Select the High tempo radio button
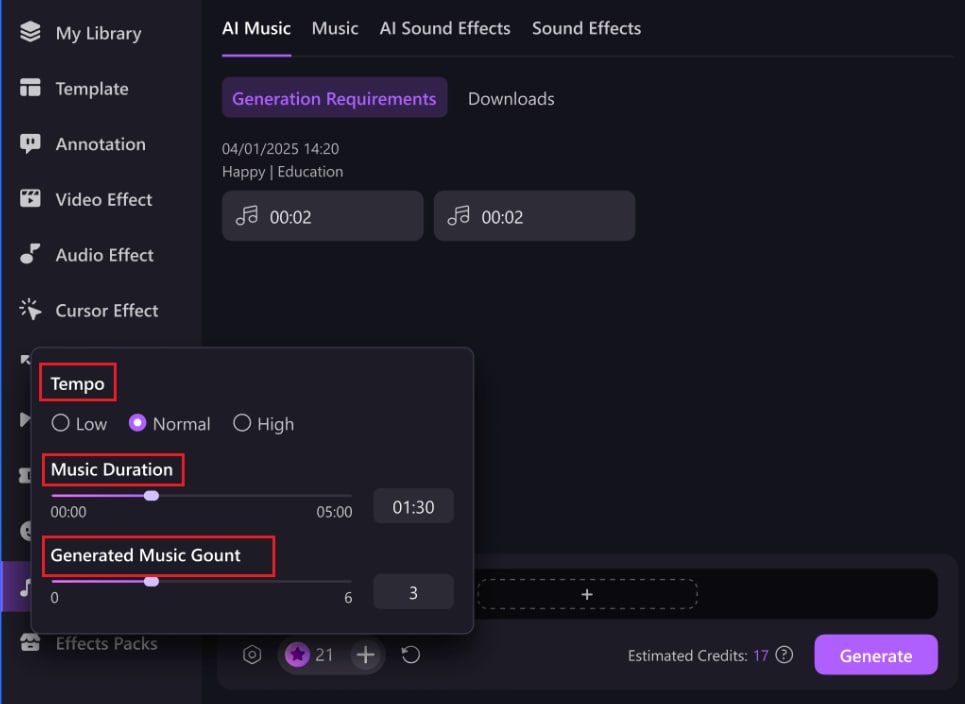The image size is (965, 704). click(x=242, y=423)
